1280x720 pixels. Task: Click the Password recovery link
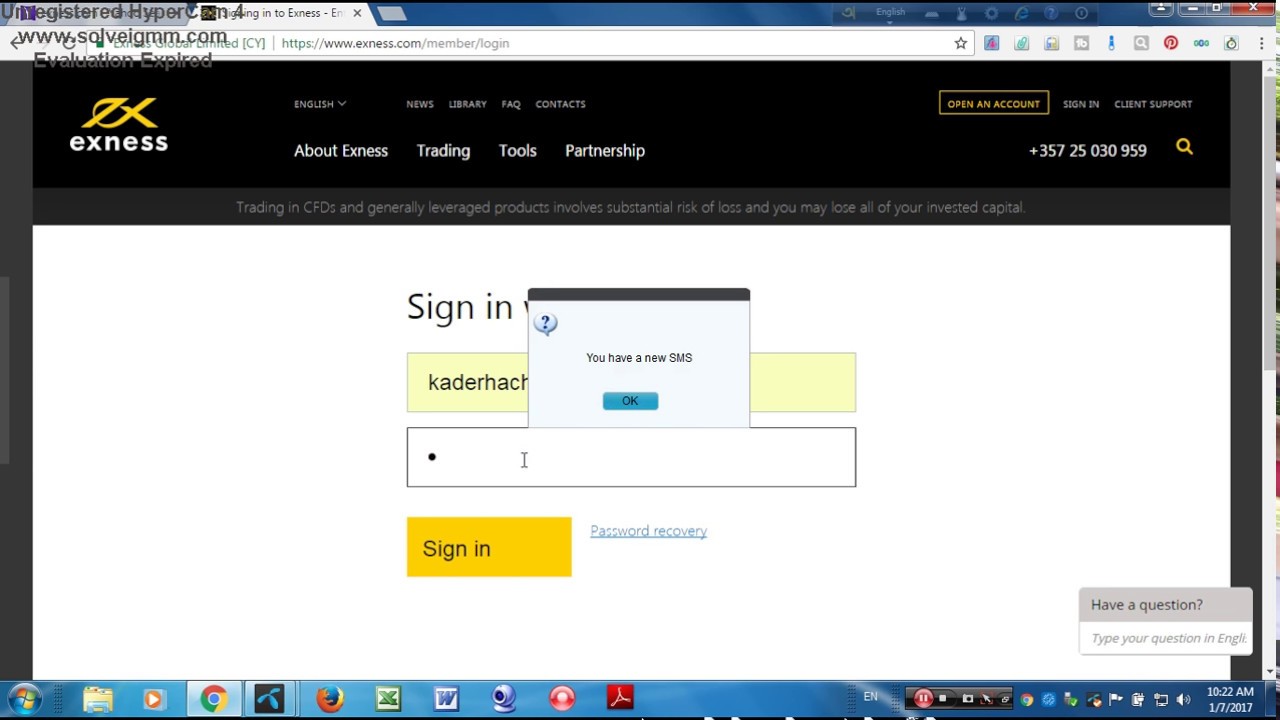pos(648,531)
